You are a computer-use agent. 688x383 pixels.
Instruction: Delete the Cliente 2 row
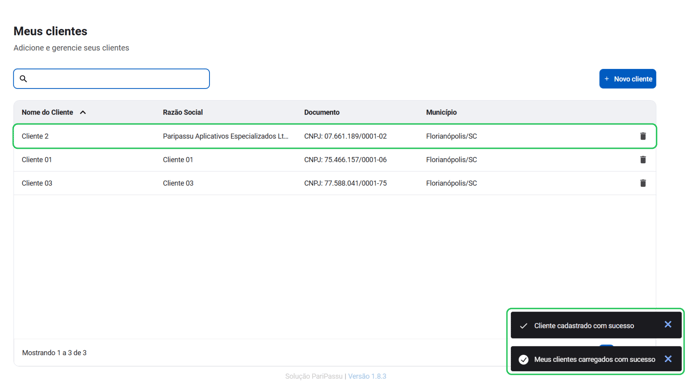[x=643, y=136]
